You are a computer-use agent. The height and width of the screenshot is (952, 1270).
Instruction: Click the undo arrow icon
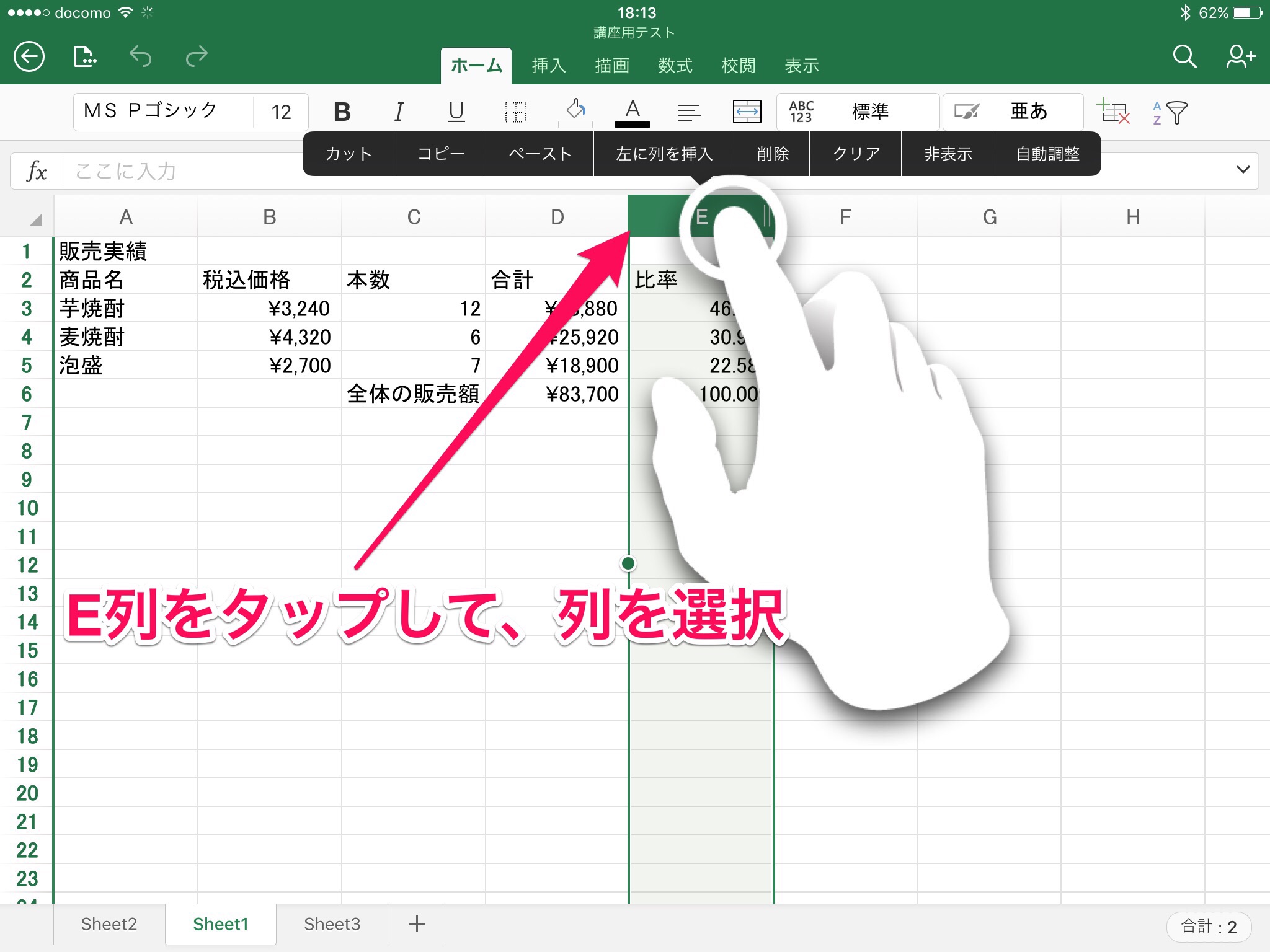tap(140, 57)
